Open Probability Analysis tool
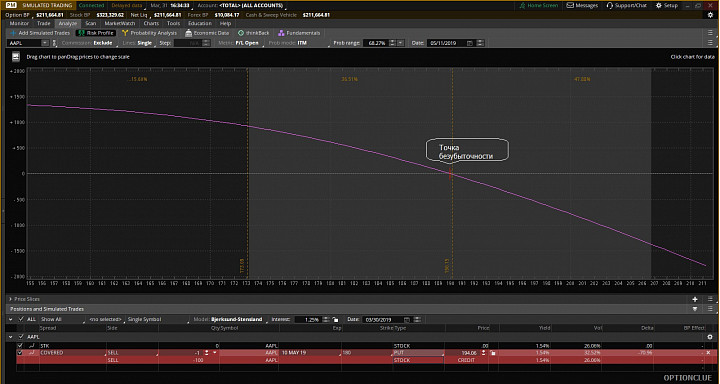Viewport: 720px width, 384px height. click(x=149, y=33)
